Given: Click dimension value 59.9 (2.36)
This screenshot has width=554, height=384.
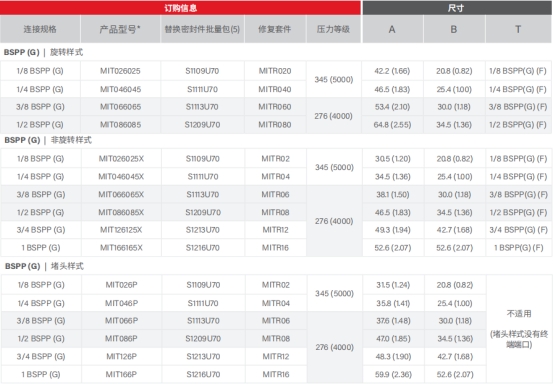Looking at the screenshot, I should tap(393, 374).
